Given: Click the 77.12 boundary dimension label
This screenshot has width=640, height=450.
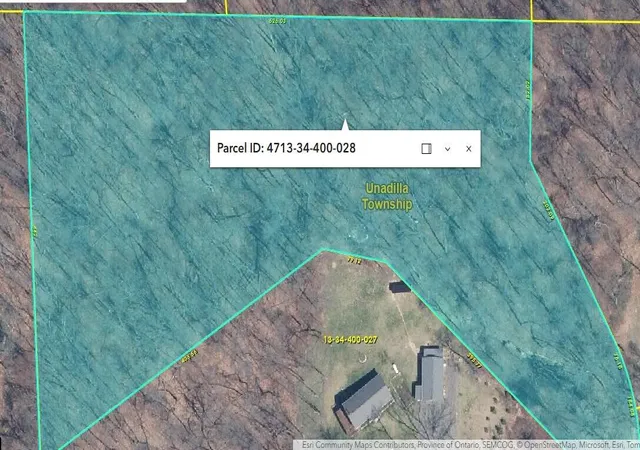Looking at the screenshot, I should coord(354,260).
